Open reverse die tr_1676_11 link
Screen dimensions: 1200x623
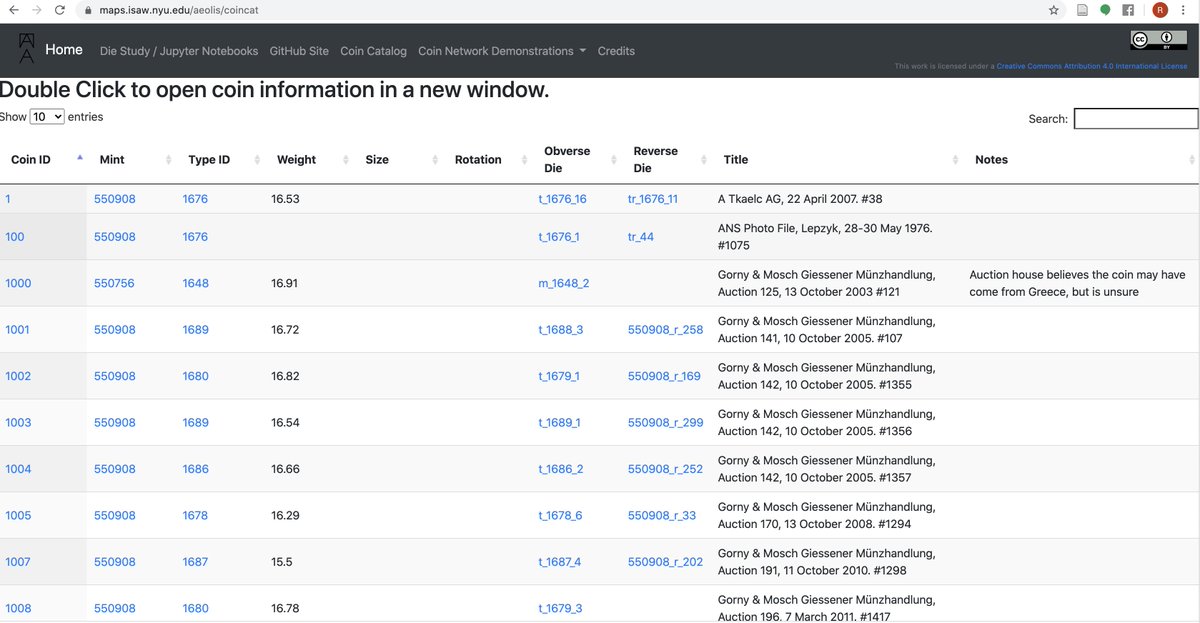(653, 199)
